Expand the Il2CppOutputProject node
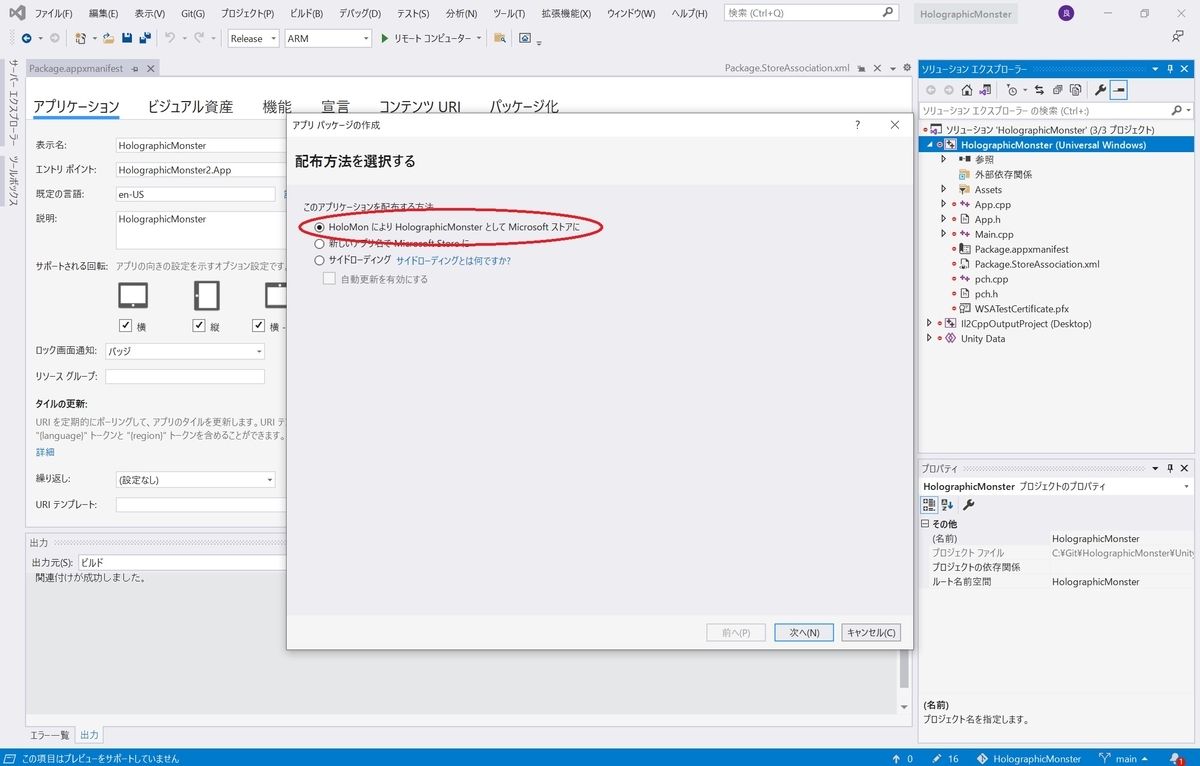 pyautogui.click(x=929, y=323)
